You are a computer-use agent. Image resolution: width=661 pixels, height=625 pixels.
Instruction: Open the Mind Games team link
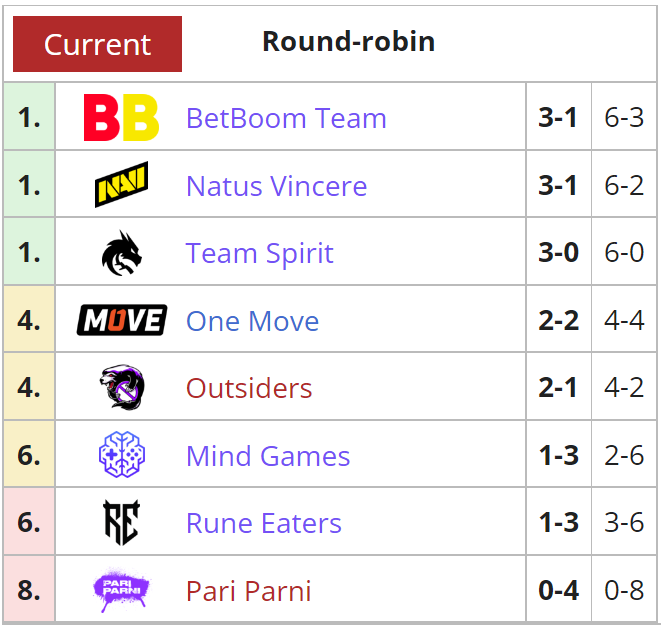tap(268, 456)
